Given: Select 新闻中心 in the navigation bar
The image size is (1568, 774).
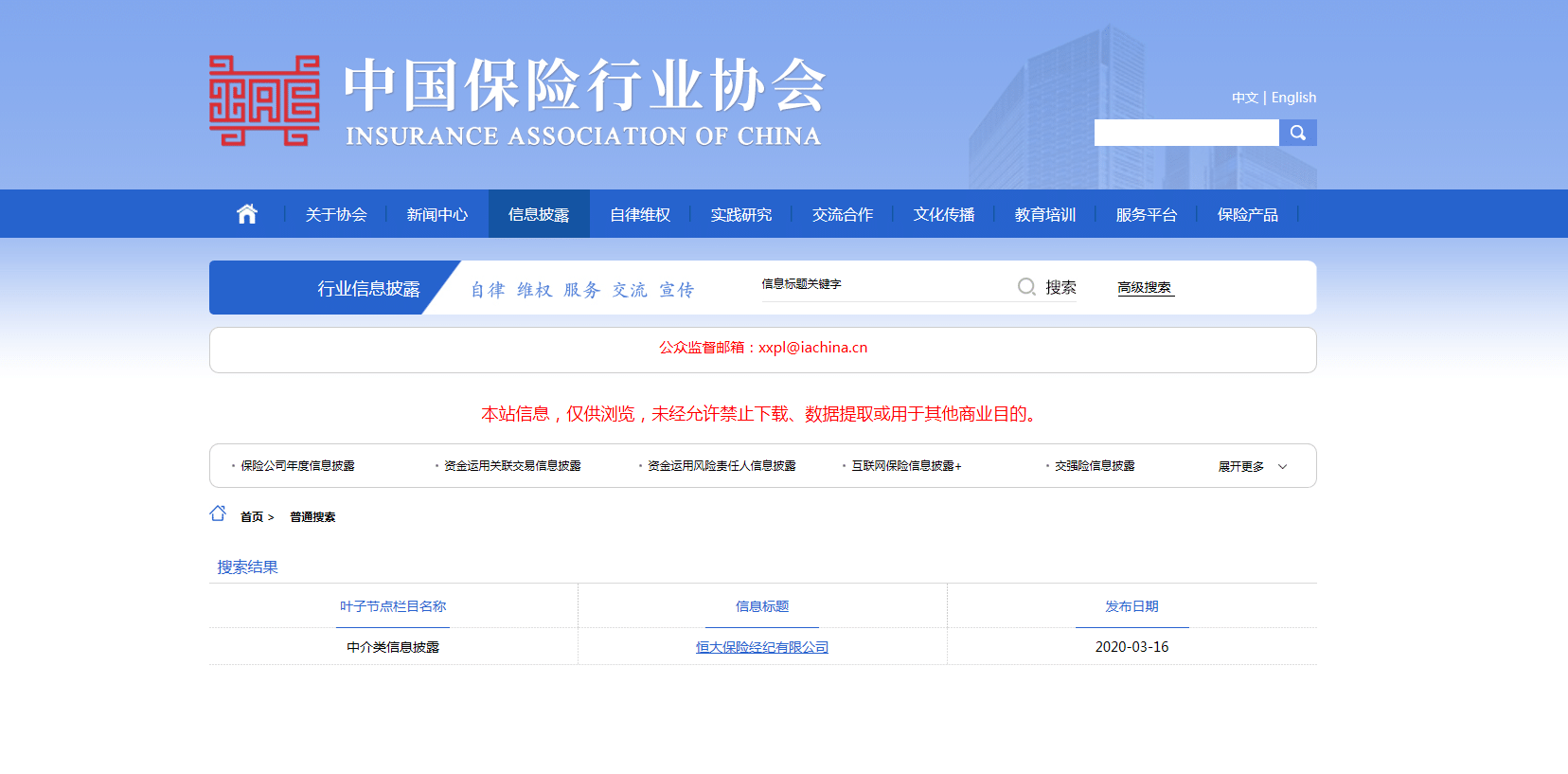Looking at the screenshot, I should pyautogui.click(x=437, y=214).
